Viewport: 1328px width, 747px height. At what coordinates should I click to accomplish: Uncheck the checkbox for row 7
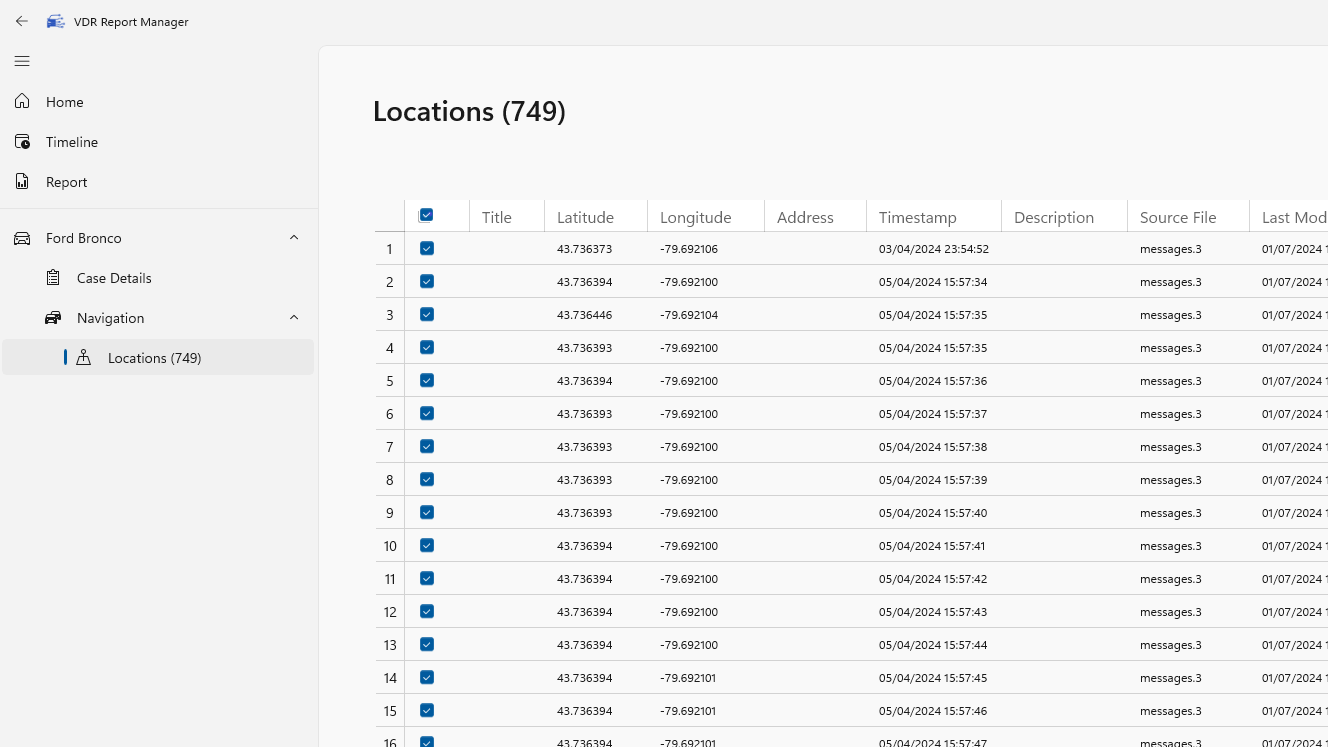pyautogui.click(x=427, y=446)
